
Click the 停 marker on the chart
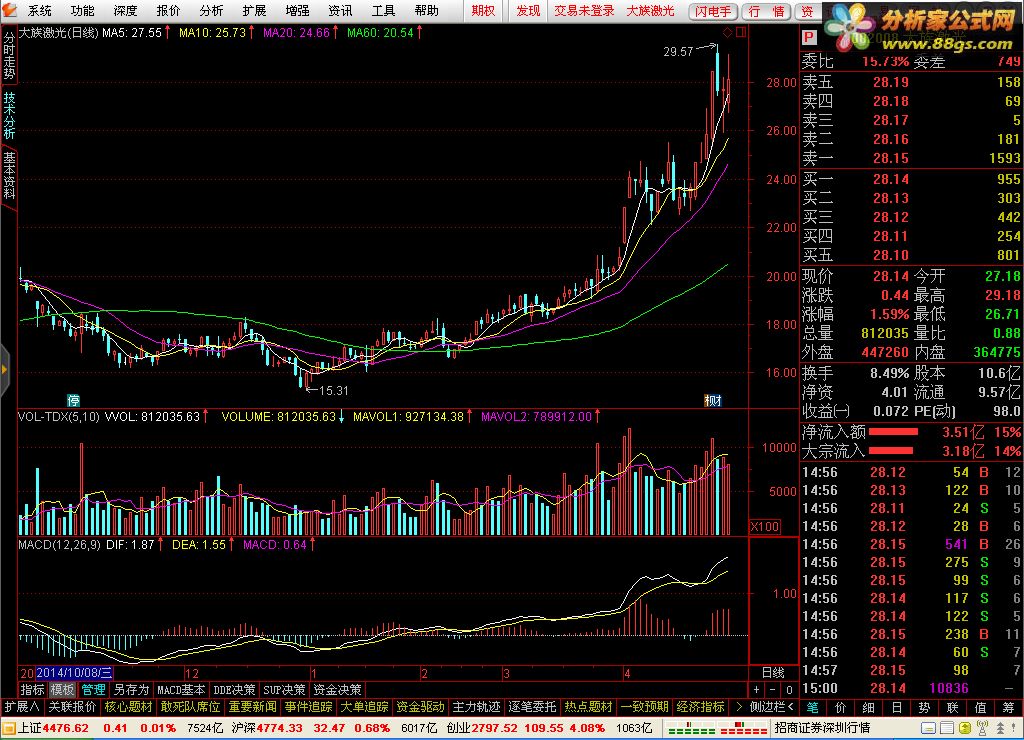[74, 400]
